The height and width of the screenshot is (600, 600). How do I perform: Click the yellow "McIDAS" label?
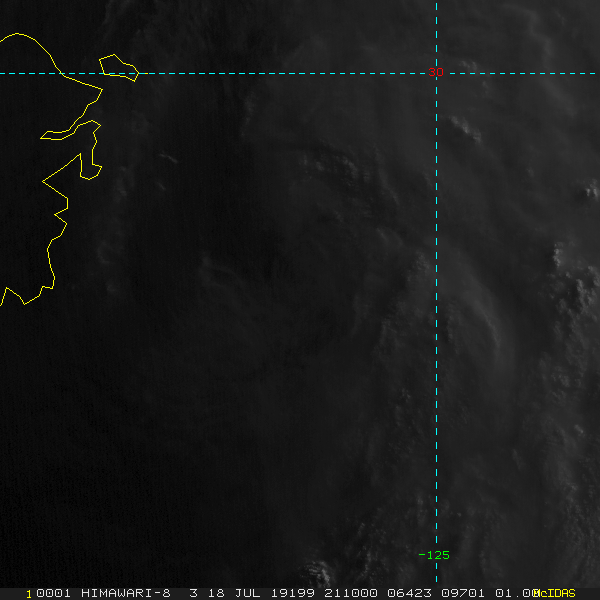point(554,593)
